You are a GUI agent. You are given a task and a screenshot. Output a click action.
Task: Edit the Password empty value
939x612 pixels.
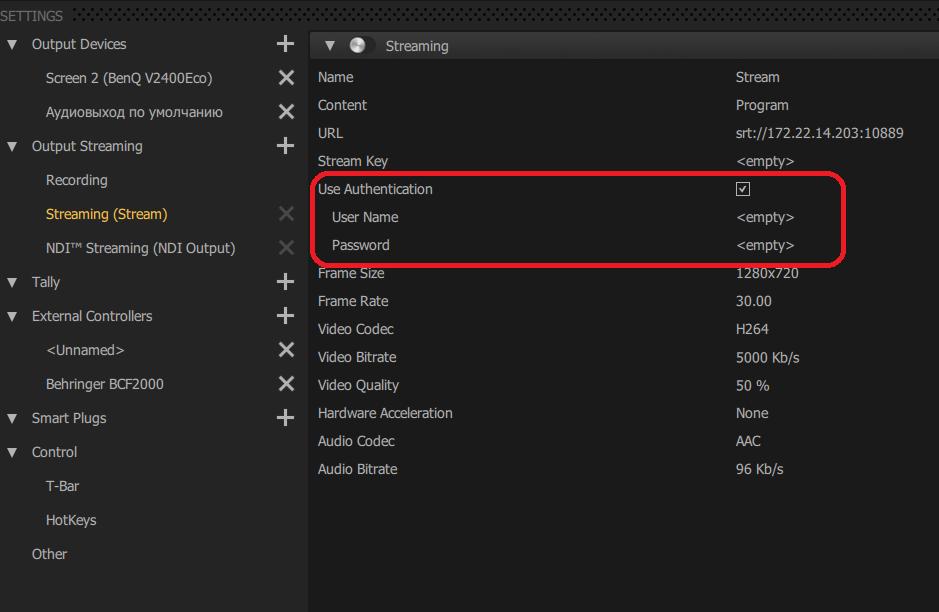point(765,246)
